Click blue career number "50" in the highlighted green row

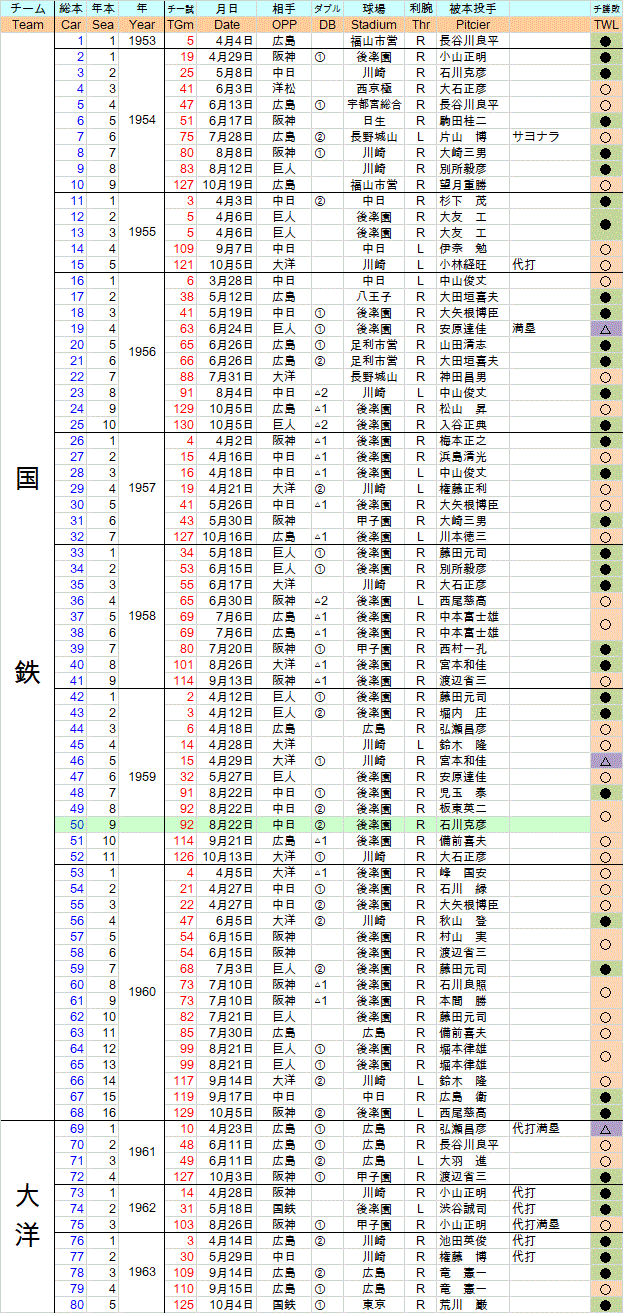click(x=77, y=824)
